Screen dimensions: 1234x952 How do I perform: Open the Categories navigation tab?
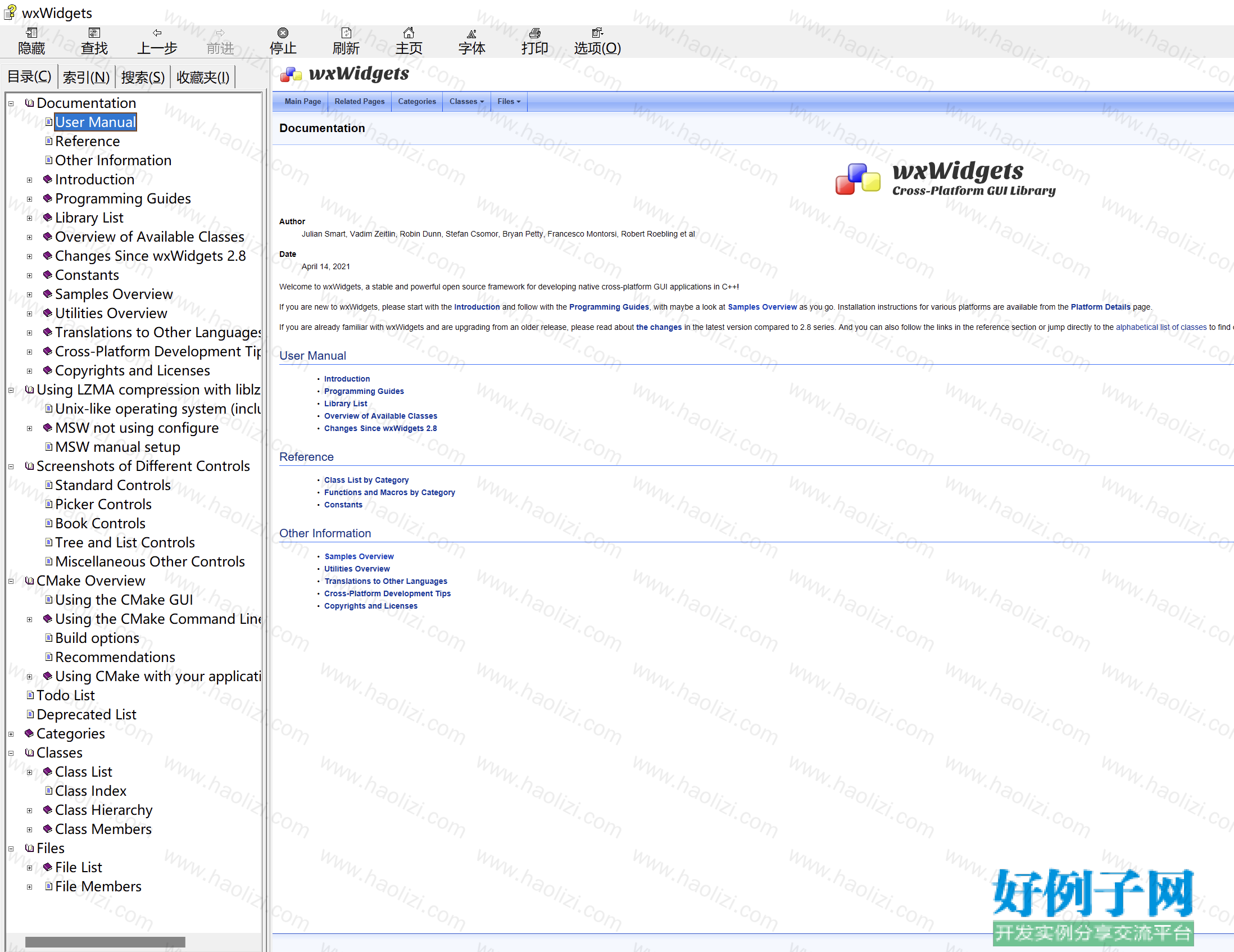click(x=417, y=102)
